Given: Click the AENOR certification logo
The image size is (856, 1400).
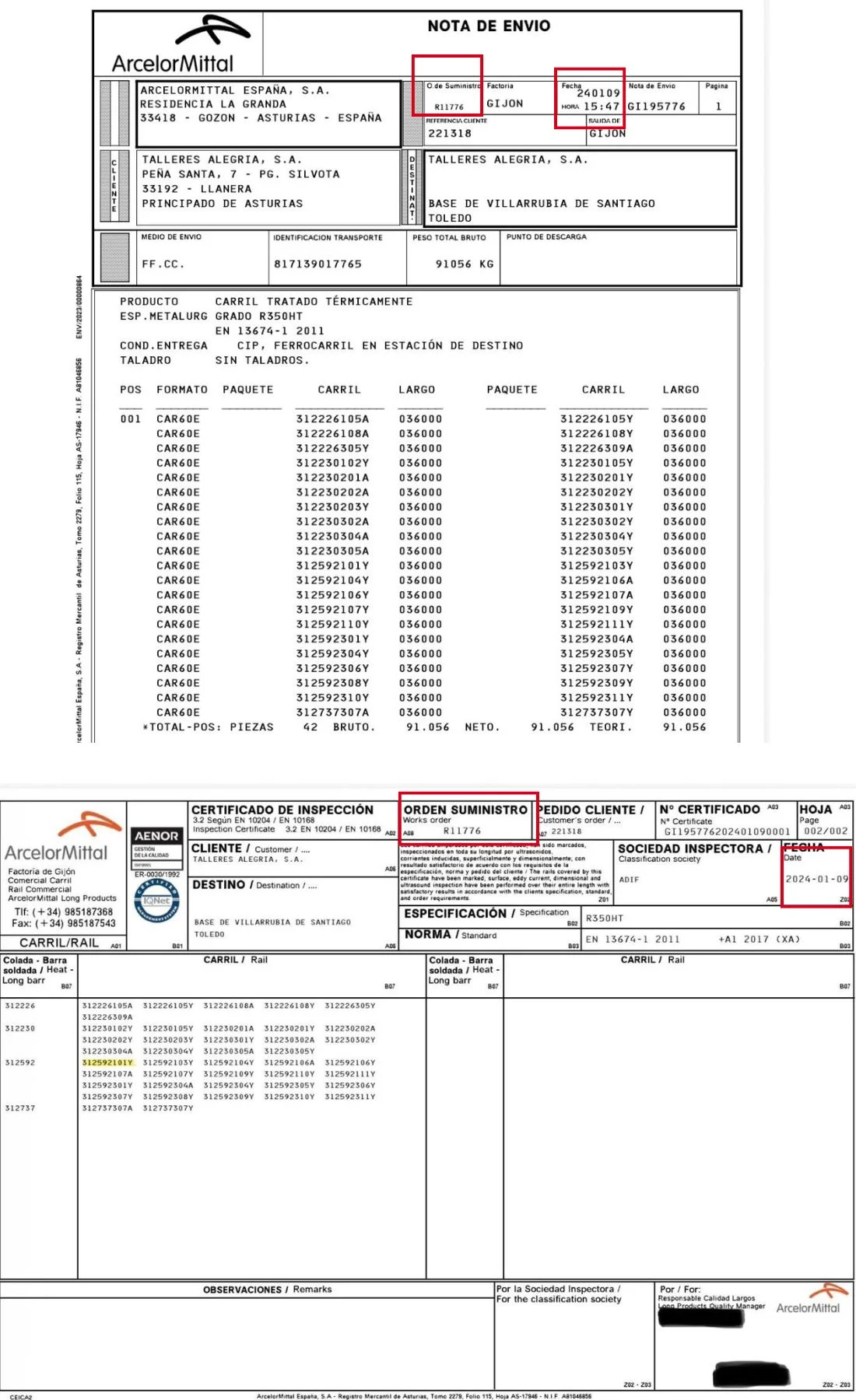Looking at the screenshot, I should point(156,835).
